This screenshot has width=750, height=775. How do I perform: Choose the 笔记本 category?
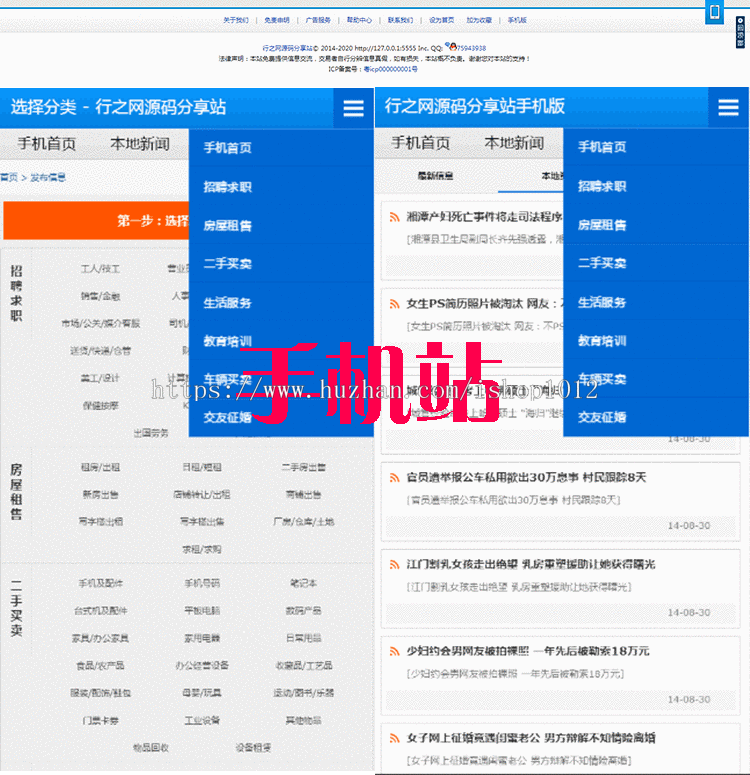click(304, 583)
